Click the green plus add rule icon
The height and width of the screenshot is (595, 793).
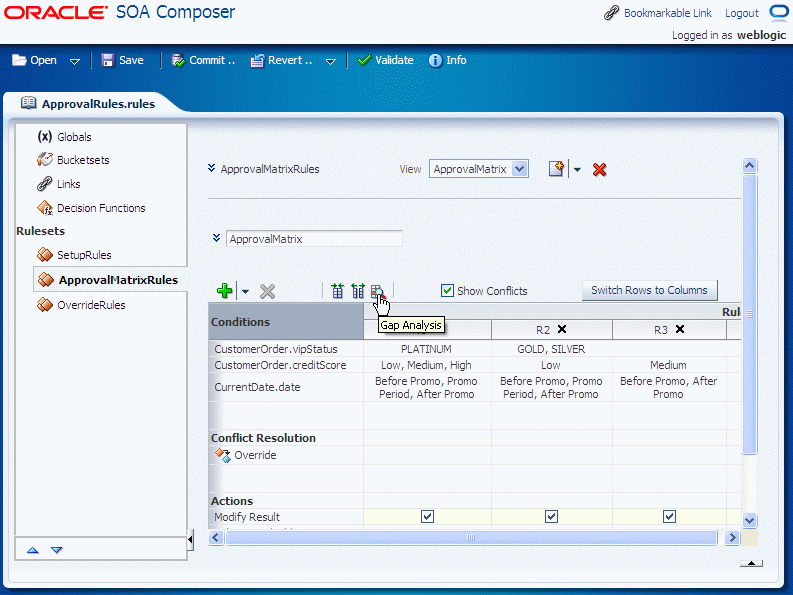pyautogui.click(x=224, y=291)
